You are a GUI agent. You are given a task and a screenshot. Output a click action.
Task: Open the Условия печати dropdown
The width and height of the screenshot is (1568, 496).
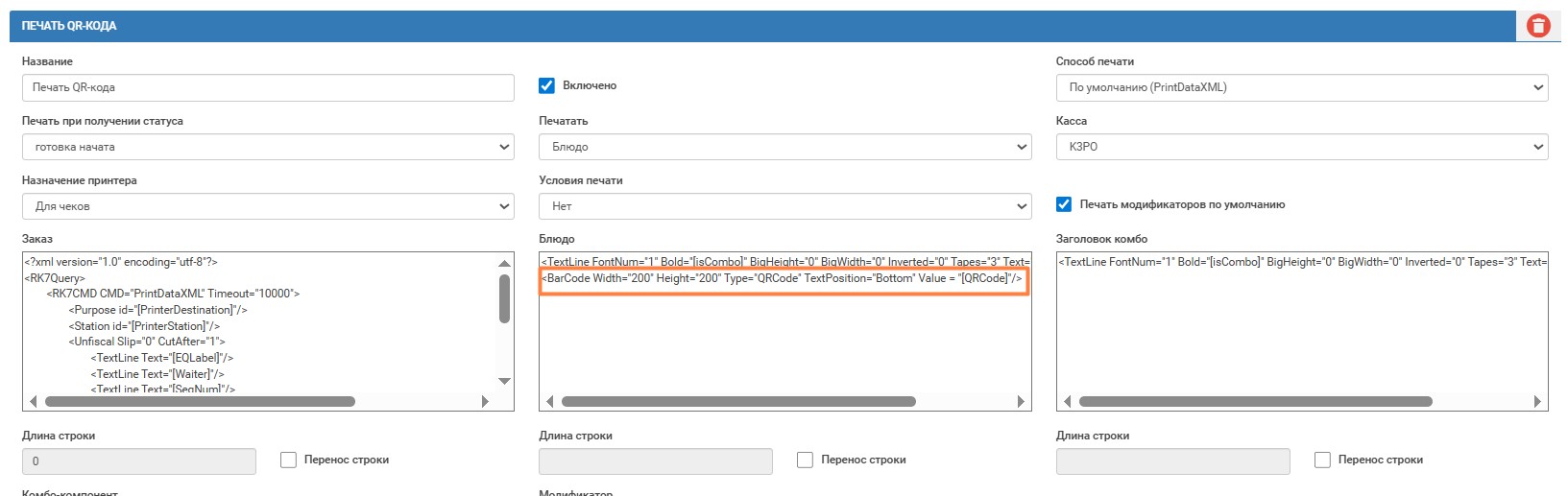pos(784,206)
